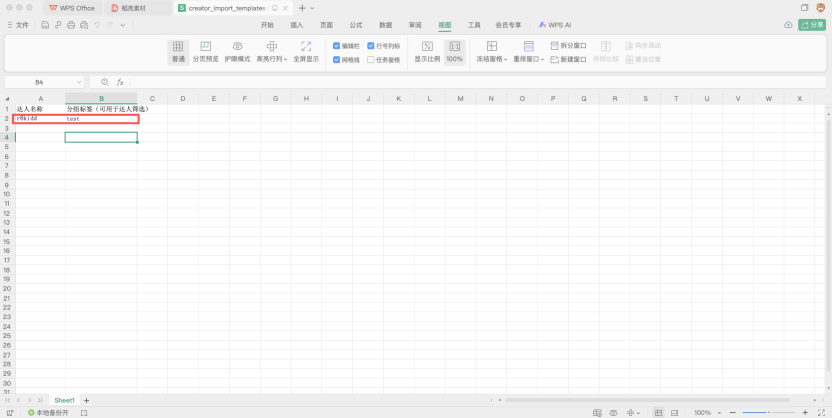
Task: Toggle the 网格线 gridlines checkbox
Action: [x=337, y=60]
